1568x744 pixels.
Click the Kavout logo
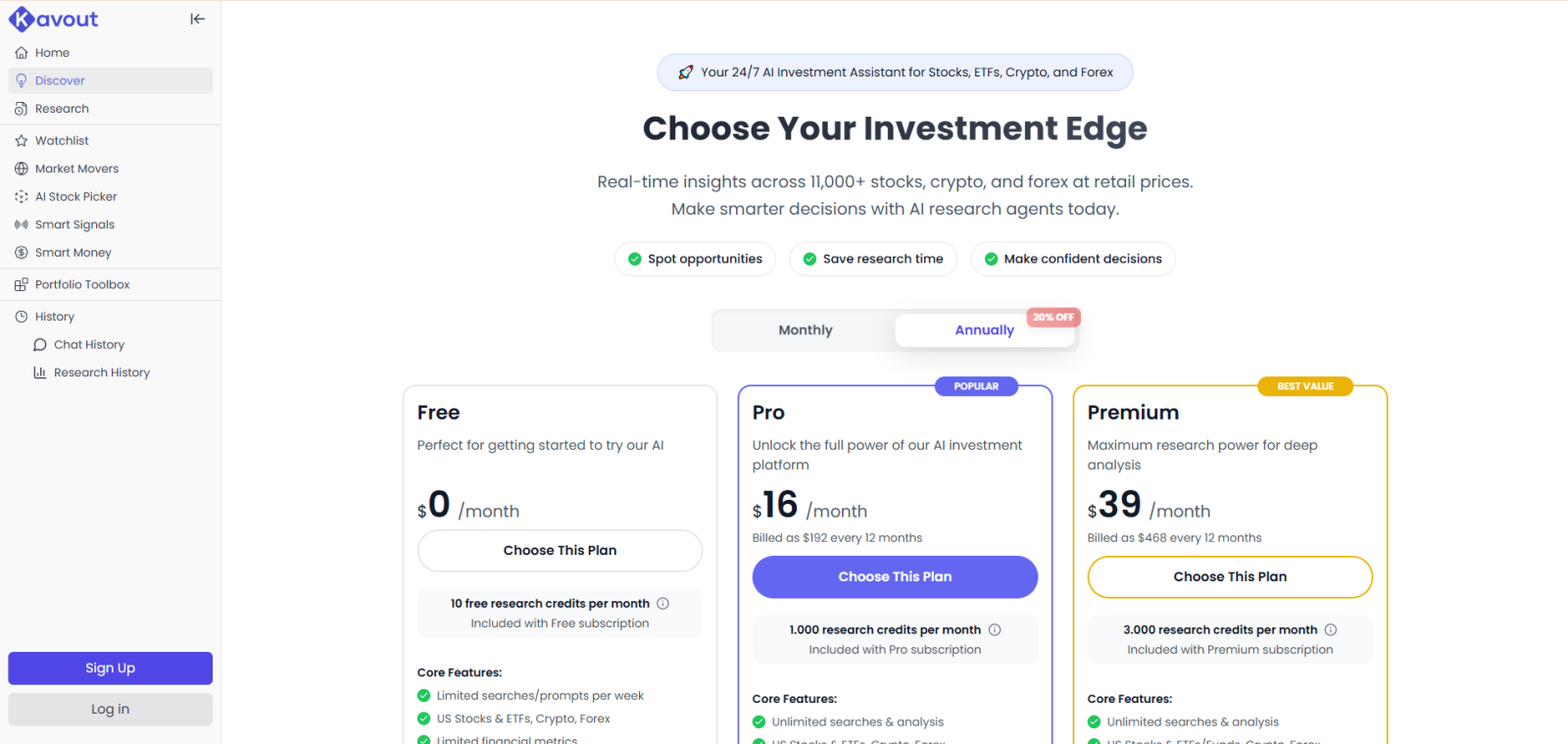(53, 19)
